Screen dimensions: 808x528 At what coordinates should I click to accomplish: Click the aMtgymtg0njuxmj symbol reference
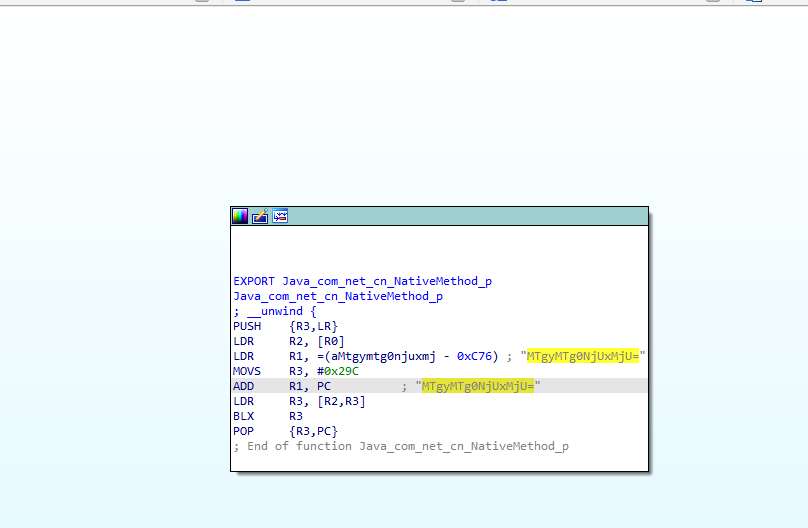383,356
